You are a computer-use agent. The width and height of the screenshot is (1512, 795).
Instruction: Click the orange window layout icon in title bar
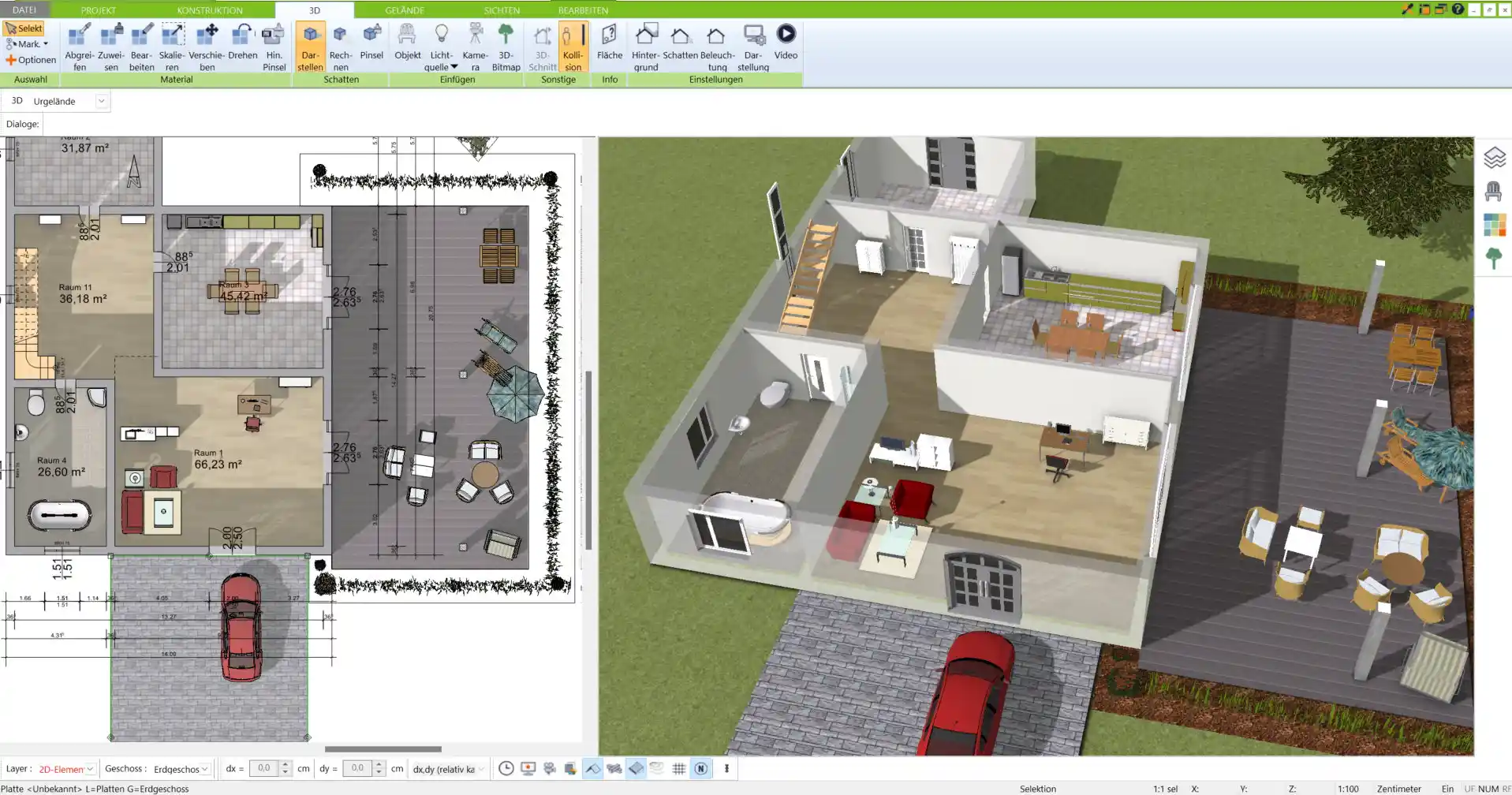coord(1424,9)
